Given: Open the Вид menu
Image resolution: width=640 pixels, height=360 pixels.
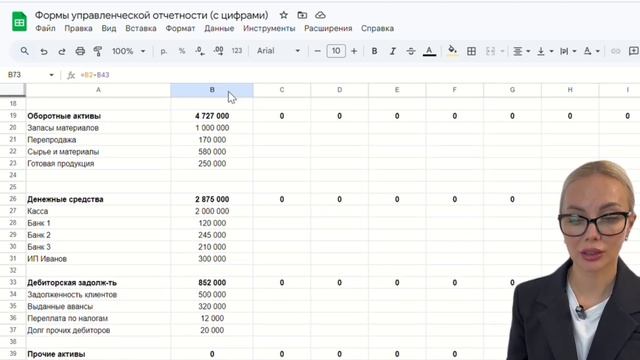Looking at the screenshot, I should click(x=109, y=29).
